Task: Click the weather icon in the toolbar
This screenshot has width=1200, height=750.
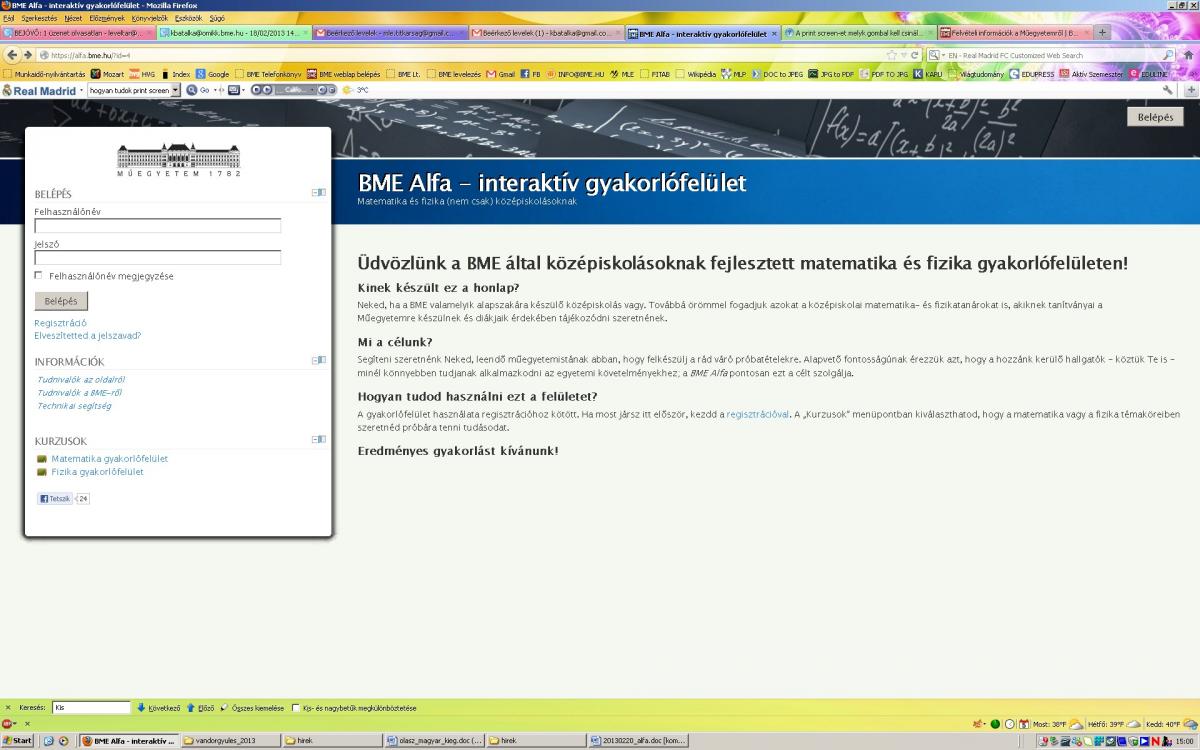Action: point(347,90)
